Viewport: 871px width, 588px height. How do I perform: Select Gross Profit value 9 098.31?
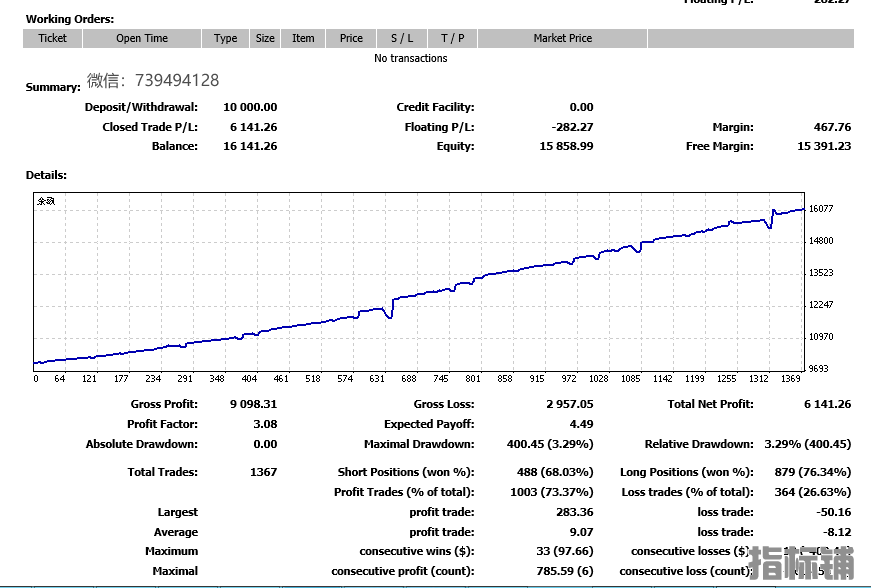253,404
